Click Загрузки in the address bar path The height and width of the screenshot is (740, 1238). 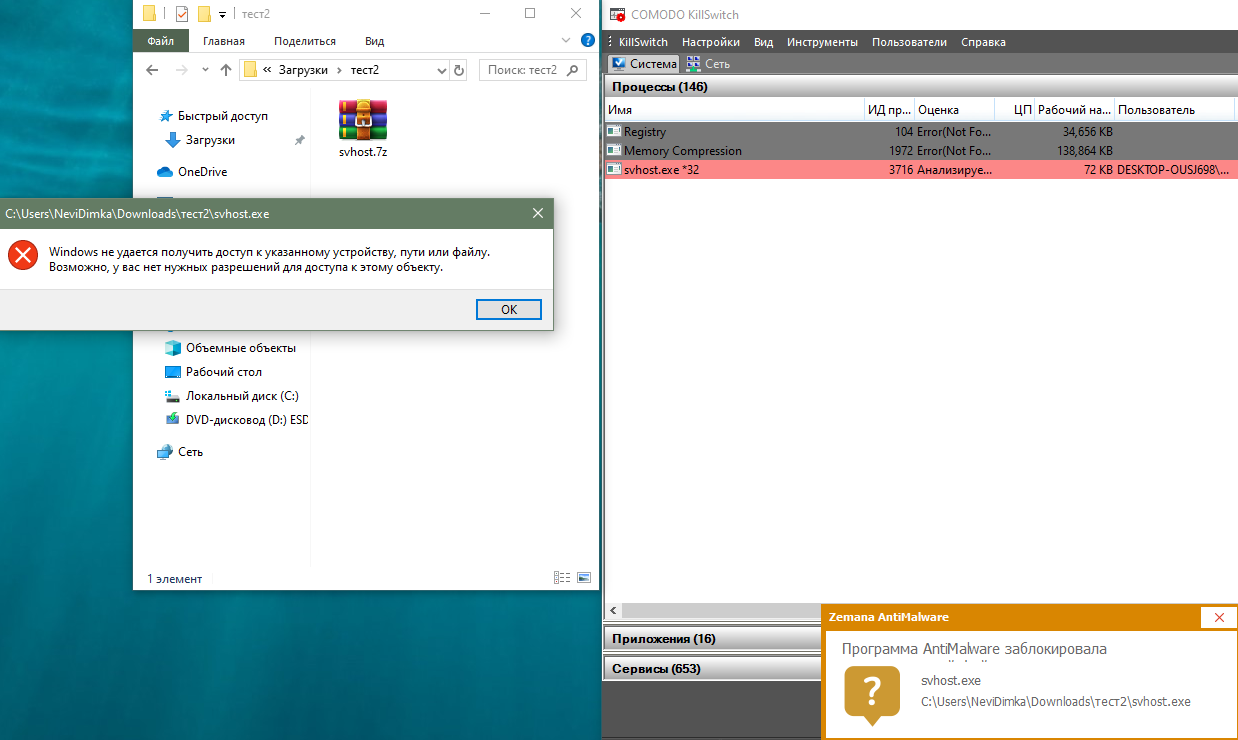pyautogui.click(x=304, y=70)
